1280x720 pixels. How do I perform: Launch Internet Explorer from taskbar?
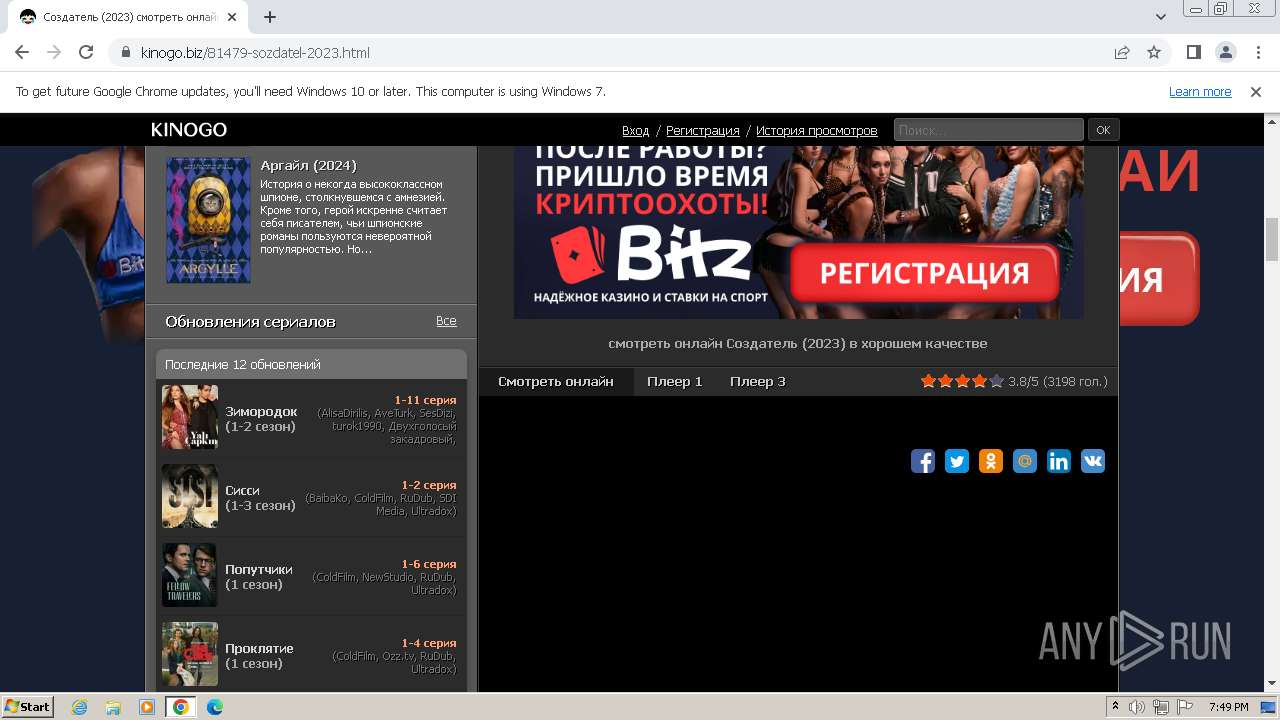pos(80,707)
